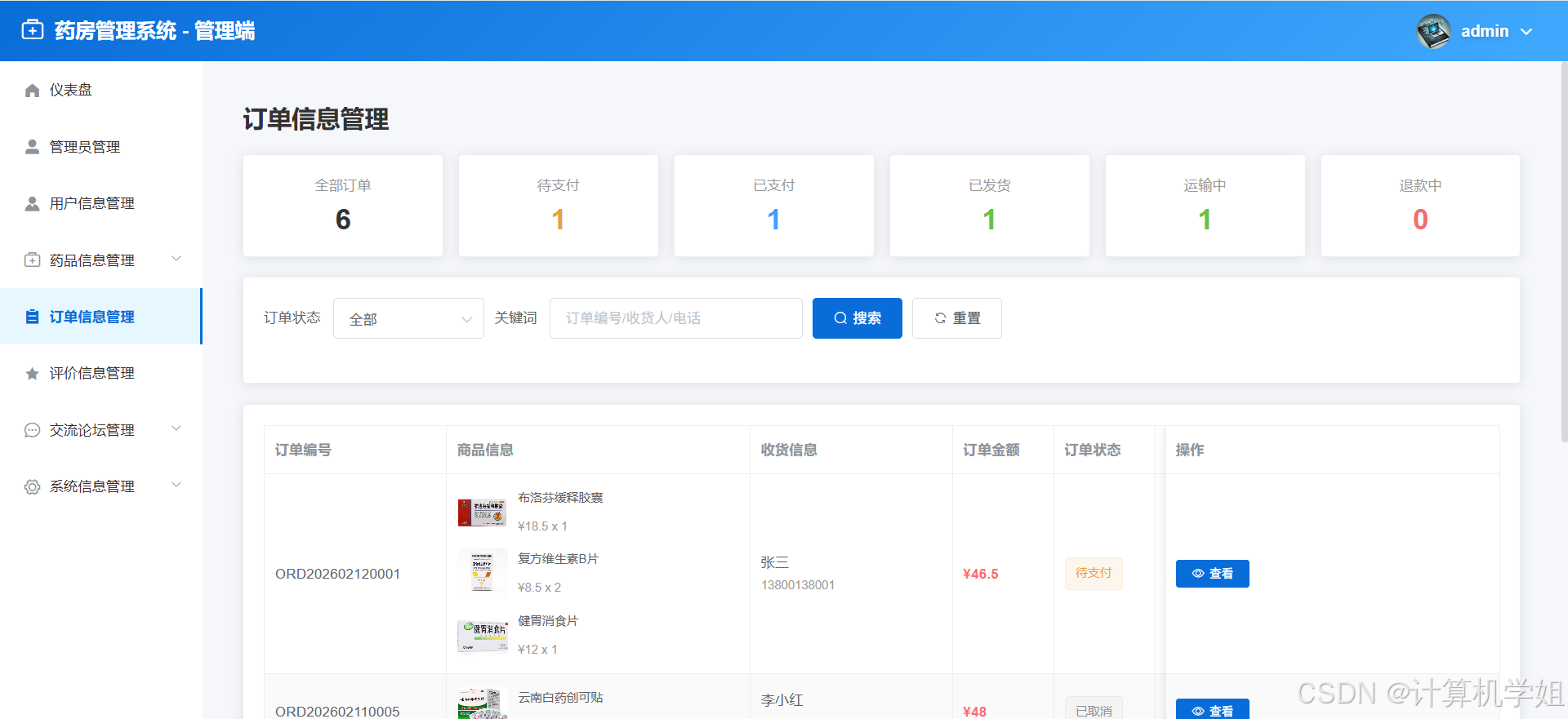Click the 布洛芬缓释胶囊 product name
Screen dimensions: 1568x719
560,497
